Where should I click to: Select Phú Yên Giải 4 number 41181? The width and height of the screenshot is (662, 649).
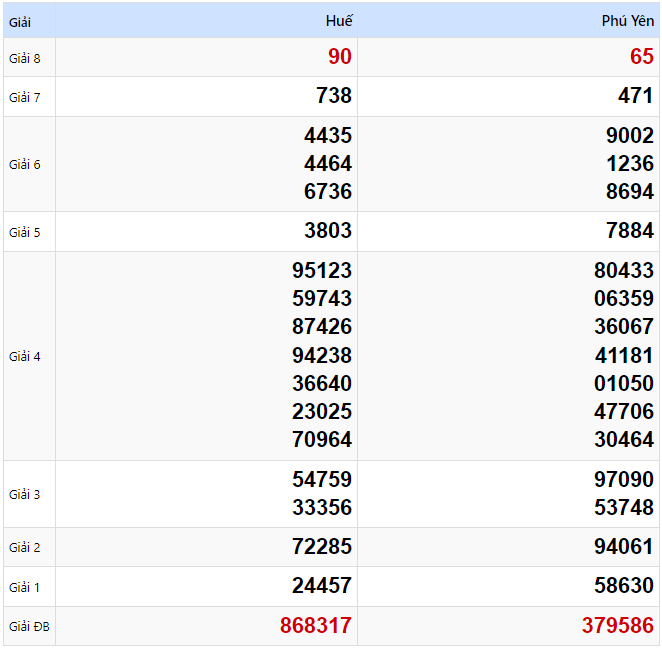coord(623,355)
